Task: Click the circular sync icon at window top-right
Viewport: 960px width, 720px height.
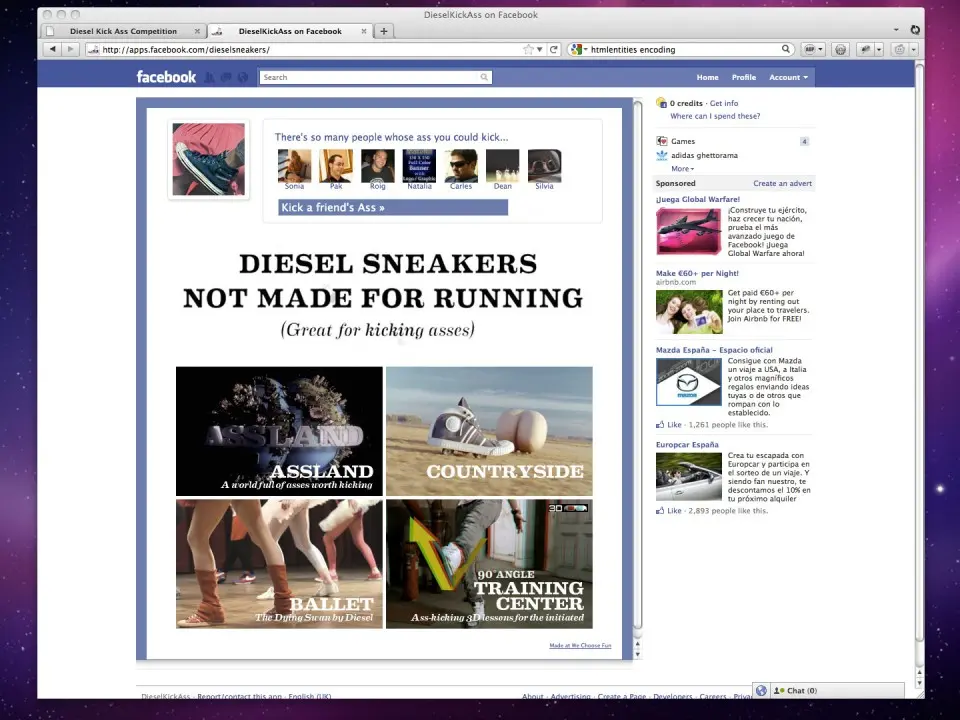Action: 915,29
